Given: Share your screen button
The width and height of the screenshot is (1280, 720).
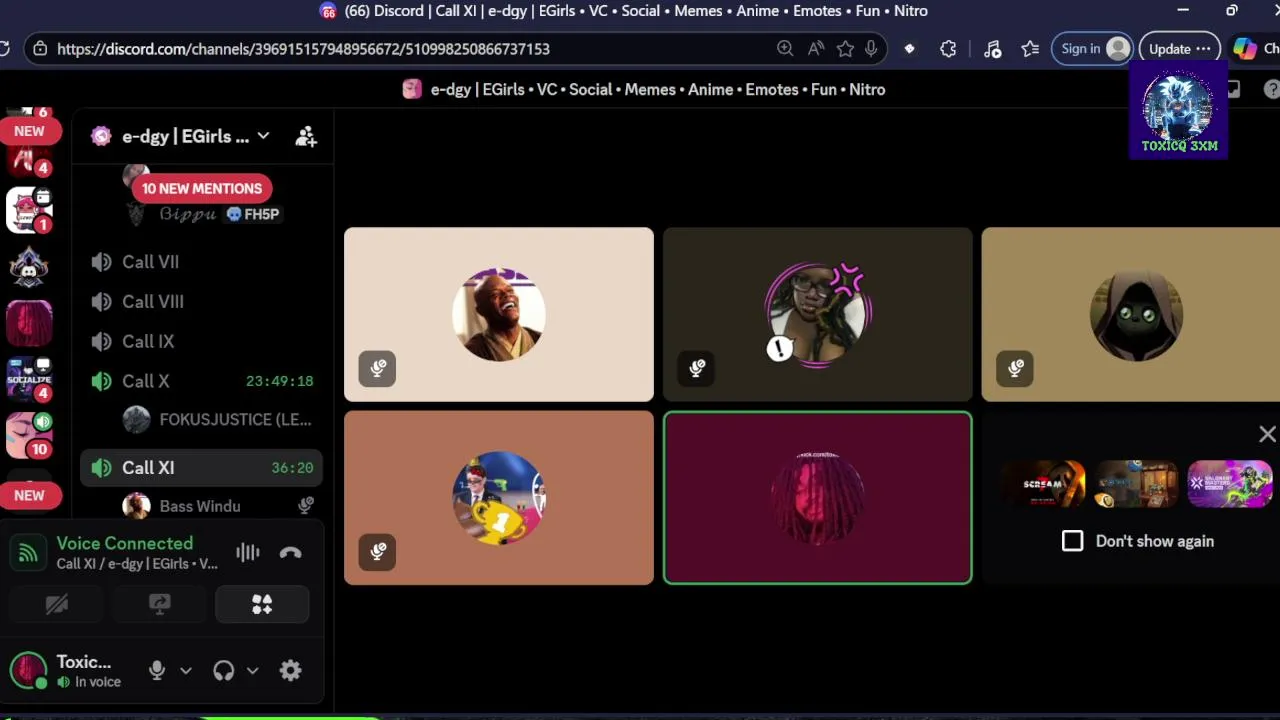Looking at the screenshot, I should coord(160,604).
